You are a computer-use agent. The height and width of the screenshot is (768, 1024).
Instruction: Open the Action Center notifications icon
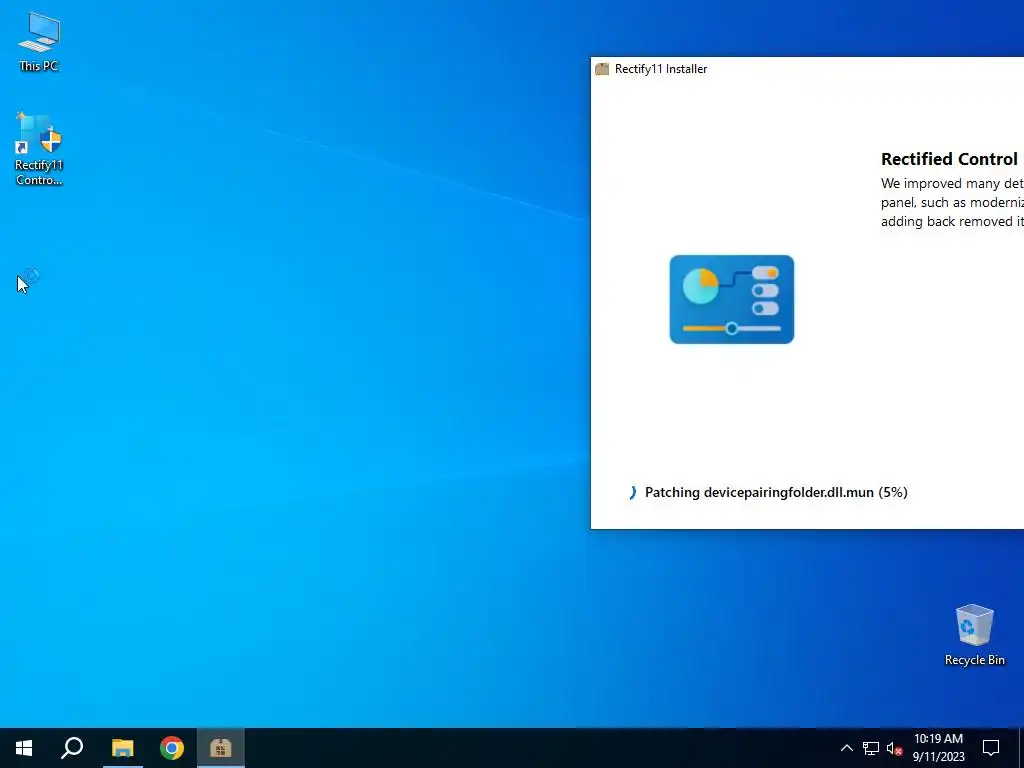point(991,748)
